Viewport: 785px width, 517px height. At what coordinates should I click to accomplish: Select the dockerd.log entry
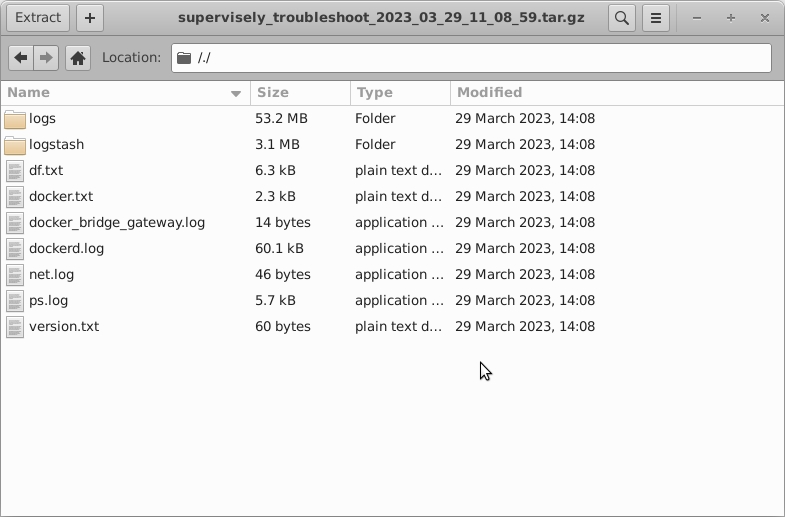click(67, 249)
